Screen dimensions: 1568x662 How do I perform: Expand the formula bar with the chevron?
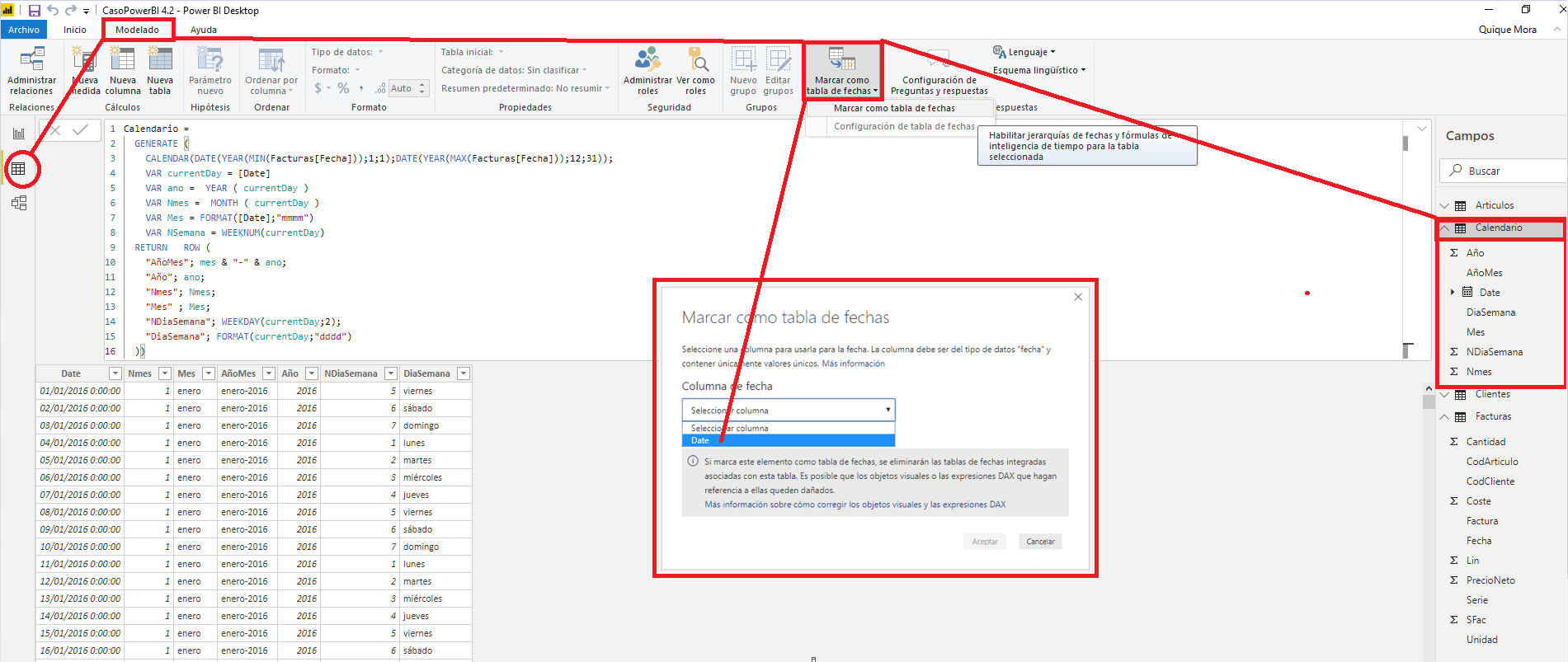coord(1422,129)
